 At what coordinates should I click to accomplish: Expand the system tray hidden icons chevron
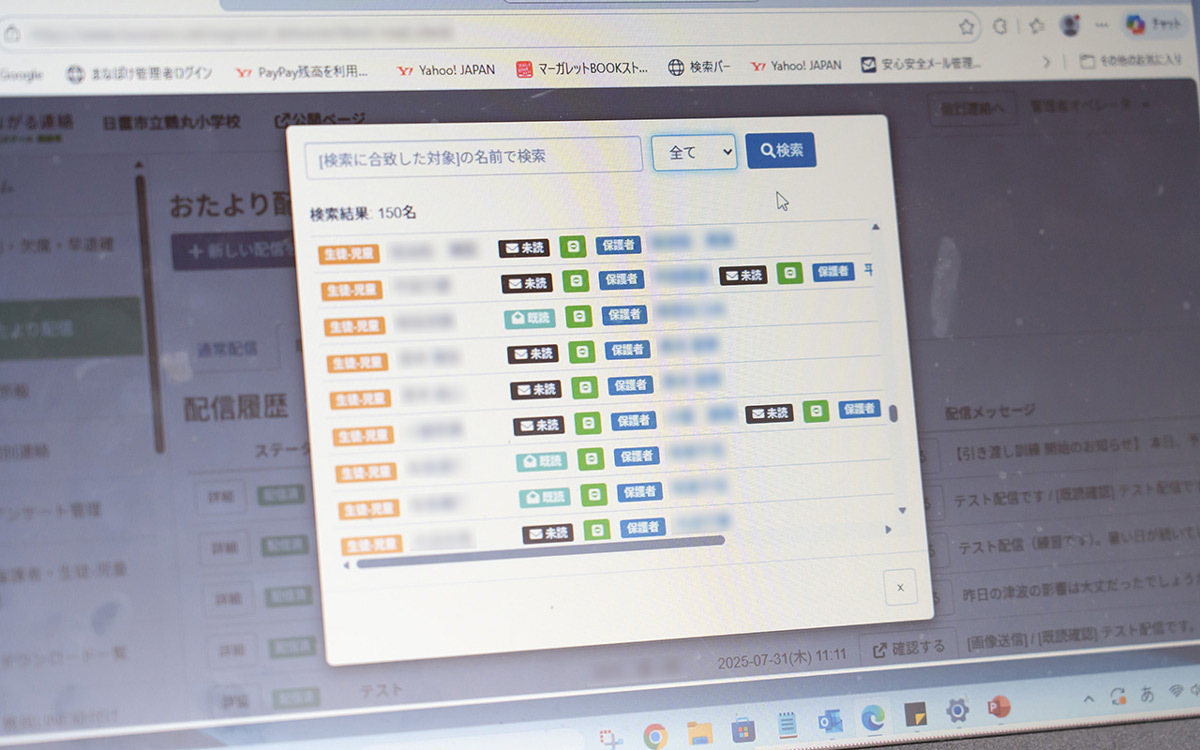click(x=1090, y=699)
